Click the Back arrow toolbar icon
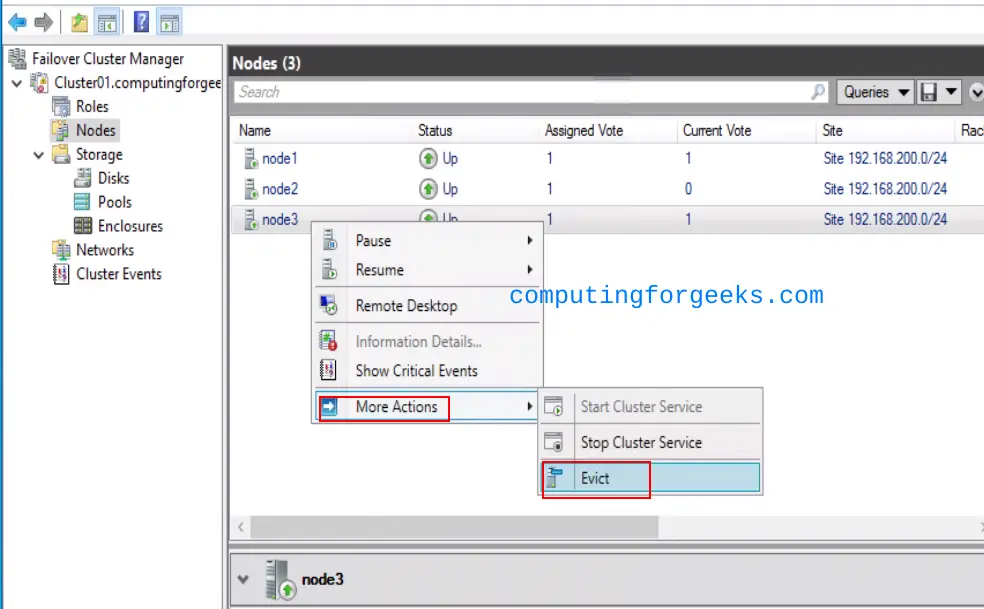The width and height of the screenshot is (984, 609). (x=17, y=23)
